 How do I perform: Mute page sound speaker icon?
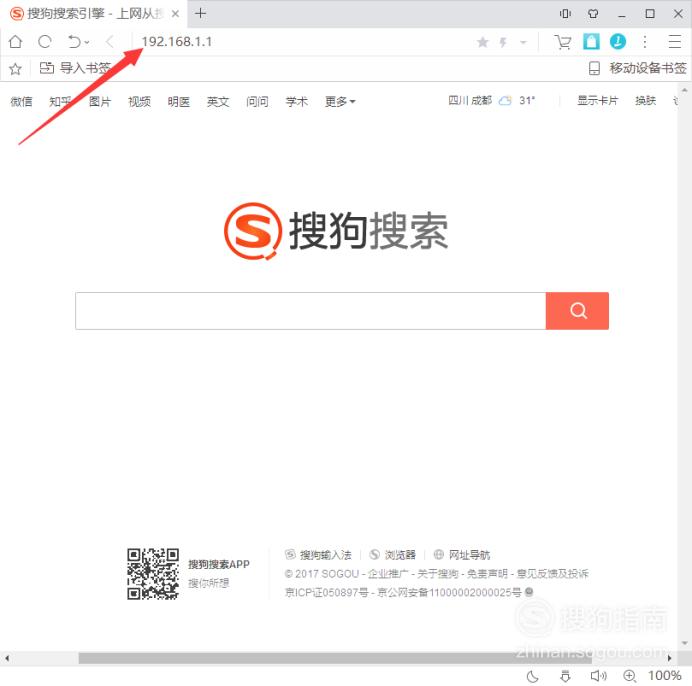click(598, 676)
